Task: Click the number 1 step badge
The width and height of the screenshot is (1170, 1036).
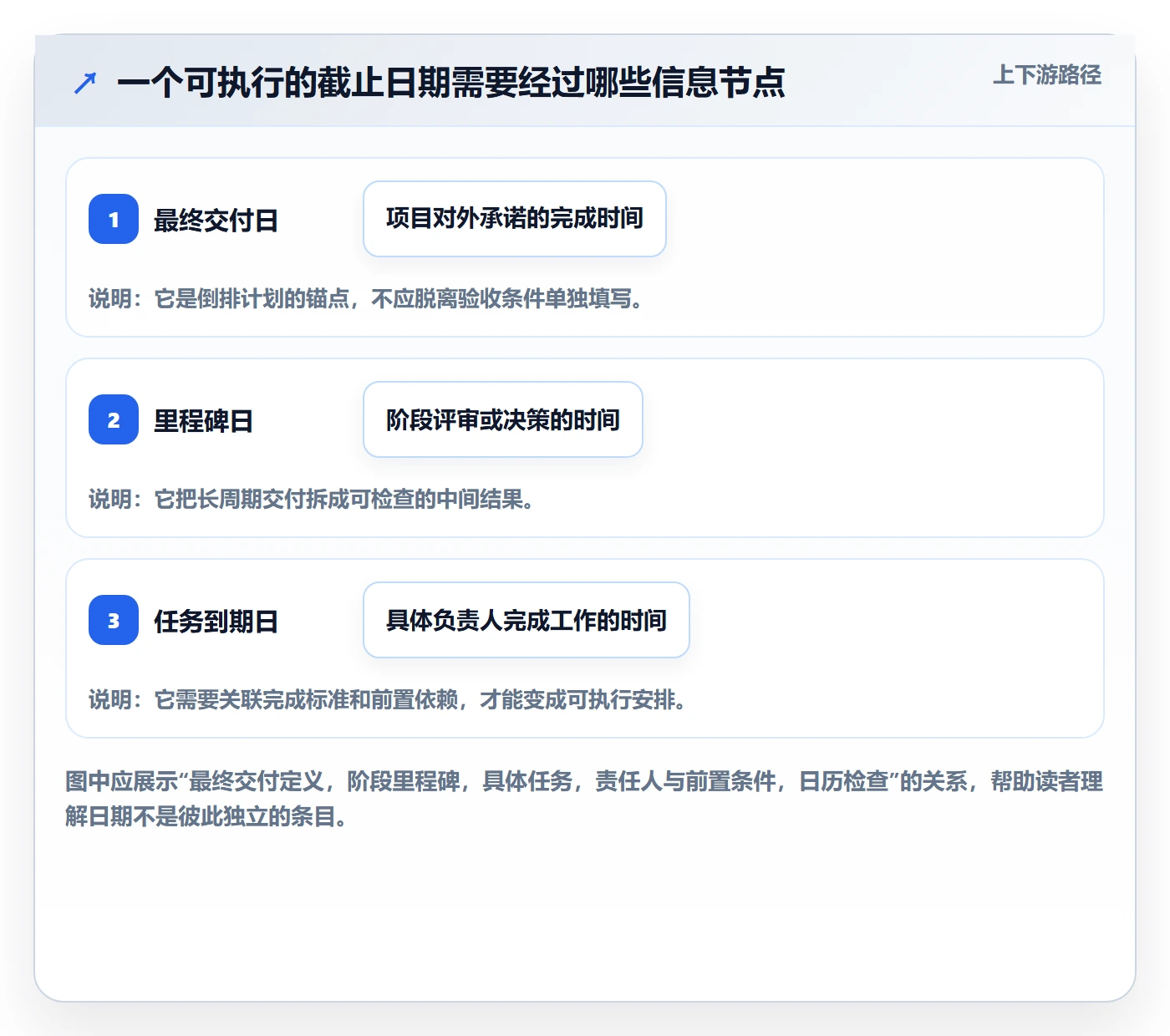Action: pyautogui.click(x=114, y=219)
